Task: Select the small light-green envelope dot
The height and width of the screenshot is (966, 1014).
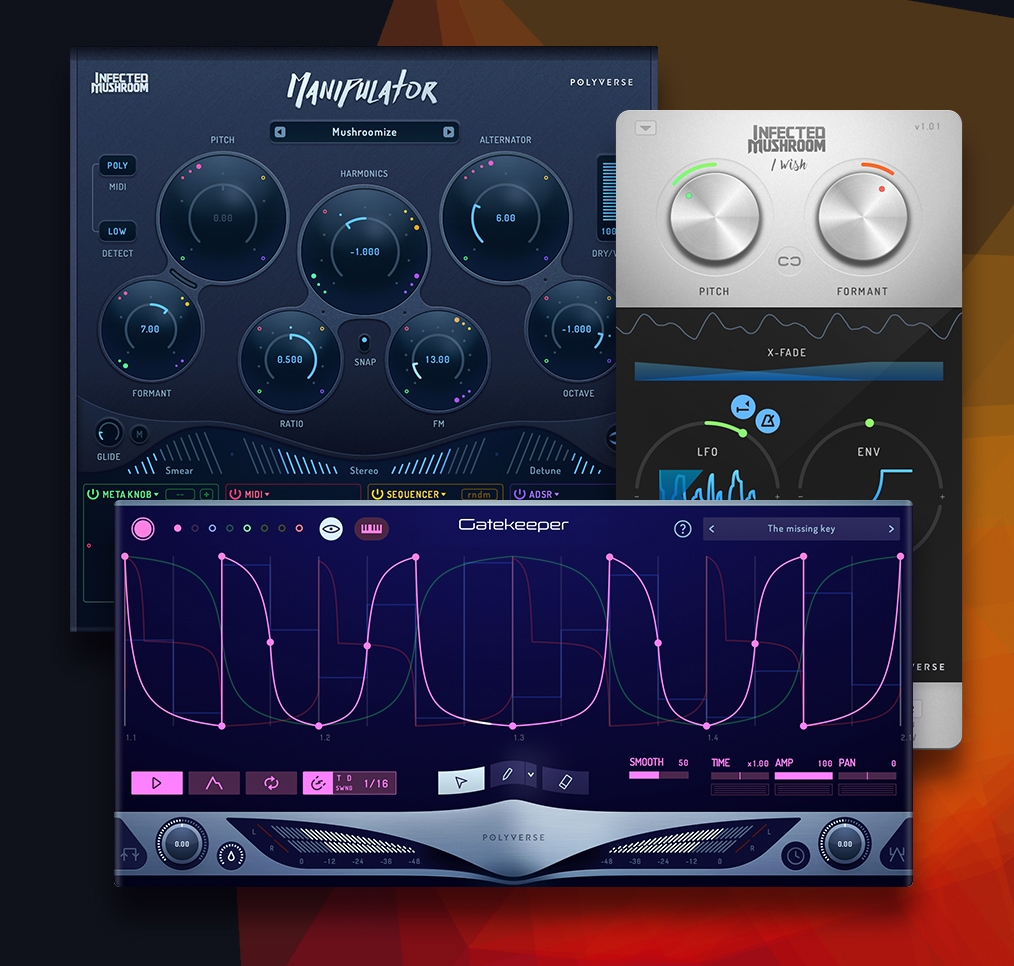Action: [x=247, y=528]
